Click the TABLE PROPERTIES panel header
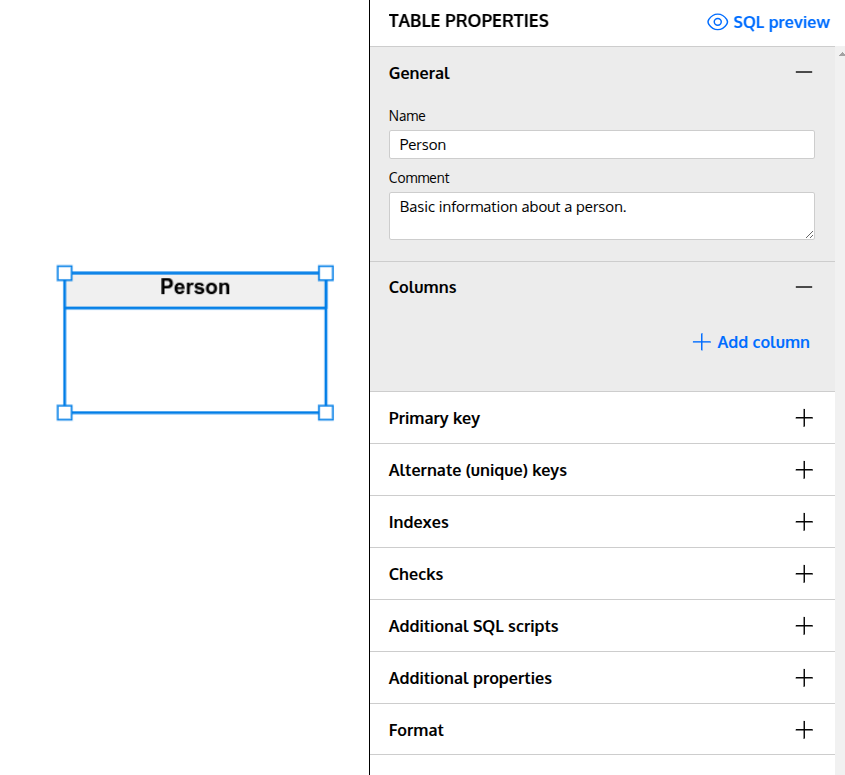The image size is (845, 775). [x=469, y=21]
